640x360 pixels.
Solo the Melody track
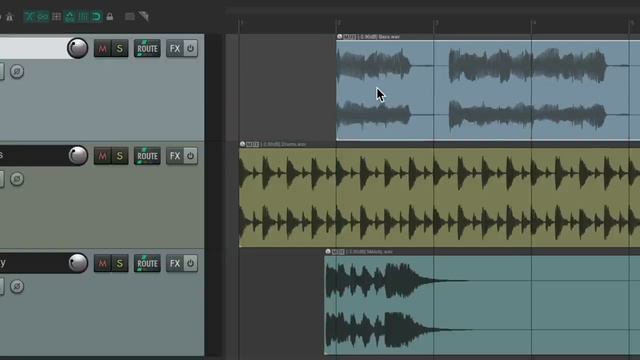(120, 263)
